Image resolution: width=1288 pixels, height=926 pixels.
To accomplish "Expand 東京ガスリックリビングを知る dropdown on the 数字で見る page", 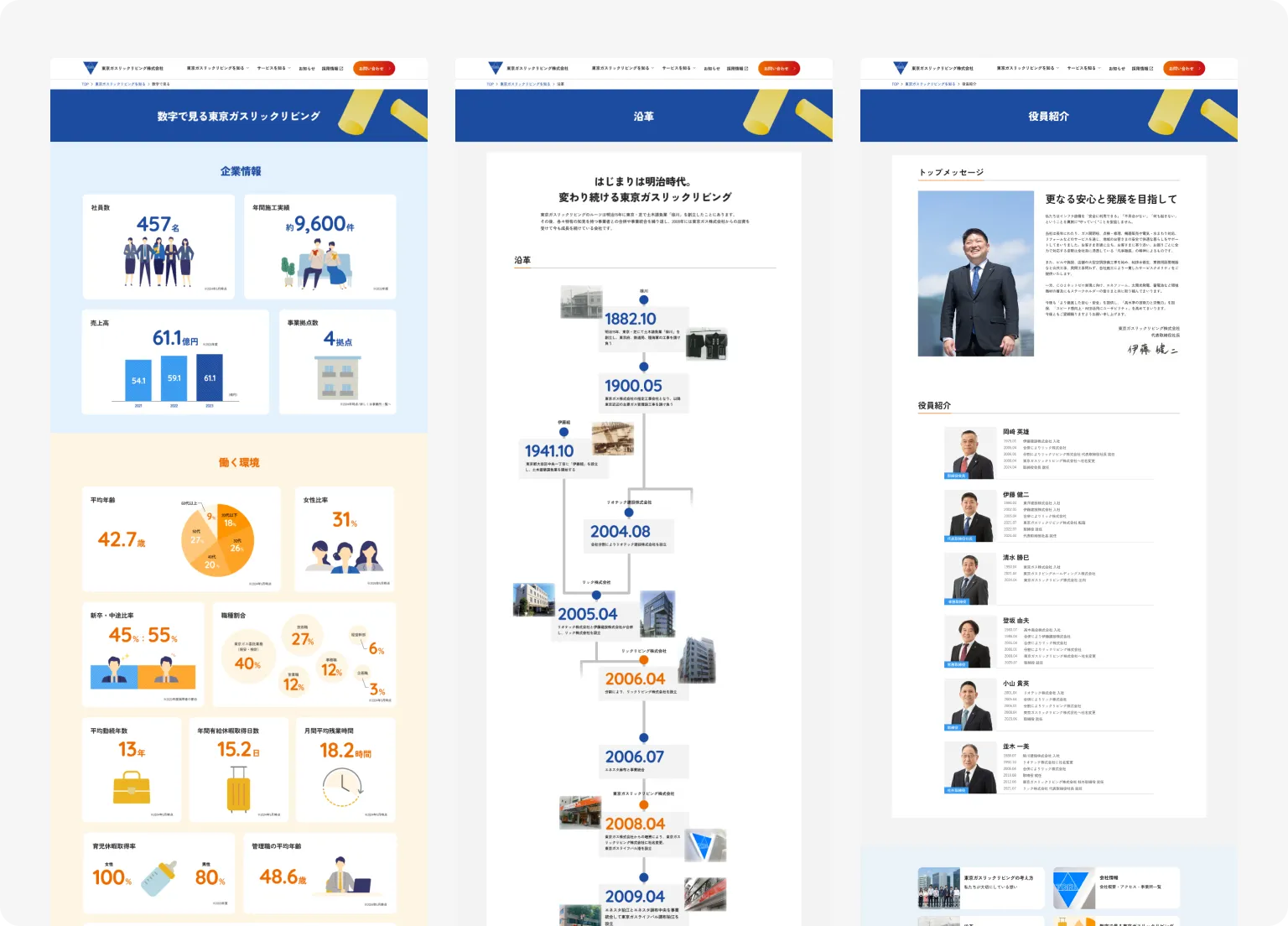I will [x=217, y=68].
